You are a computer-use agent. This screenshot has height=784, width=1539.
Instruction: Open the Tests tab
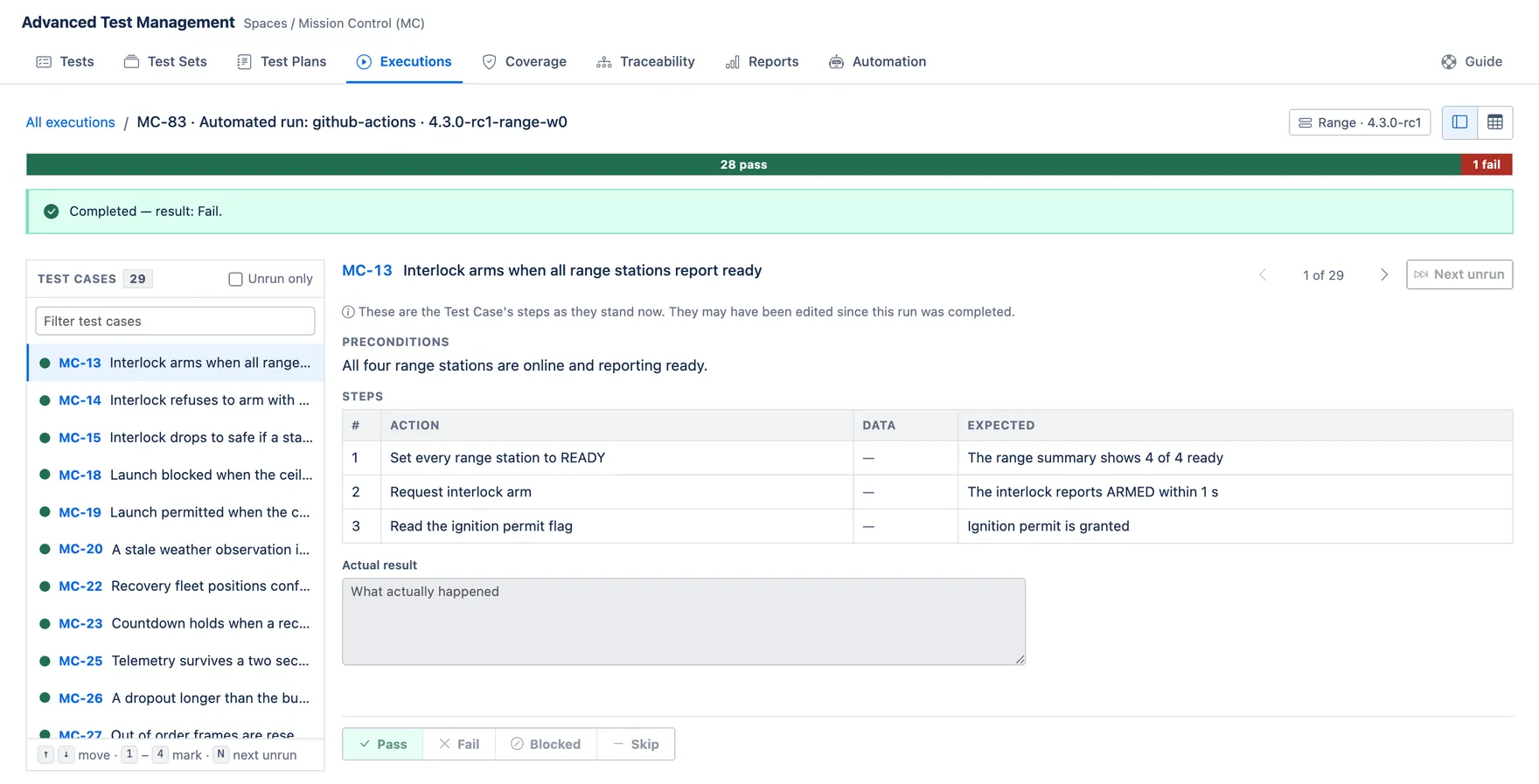[66, 62]
